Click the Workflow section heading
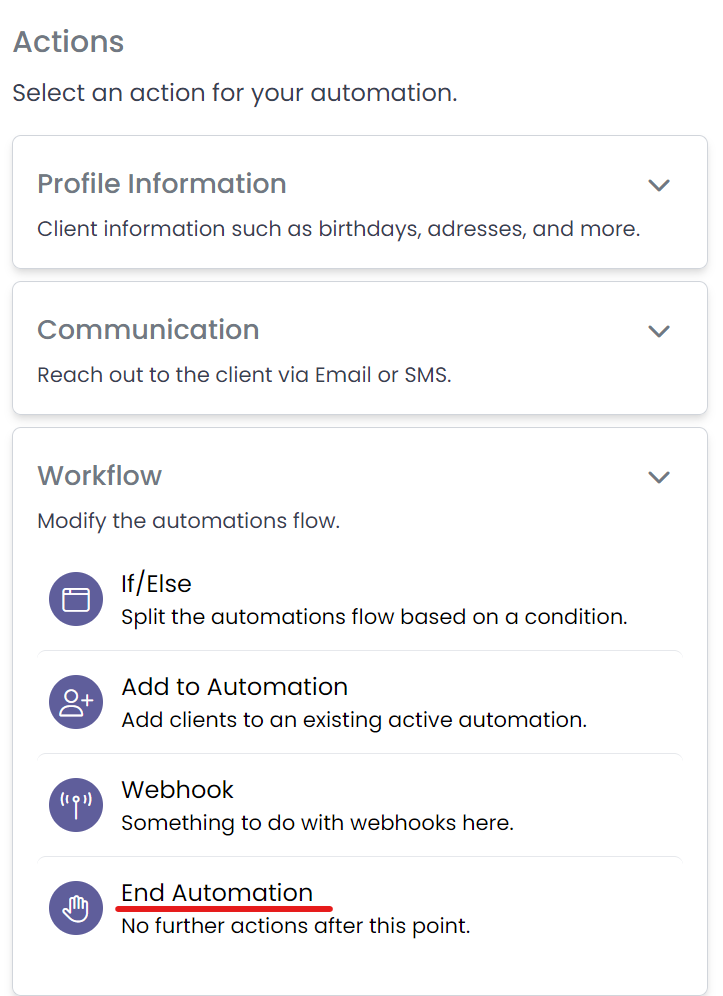The width and height of the screenshot is (723, 996). (99, 476)
